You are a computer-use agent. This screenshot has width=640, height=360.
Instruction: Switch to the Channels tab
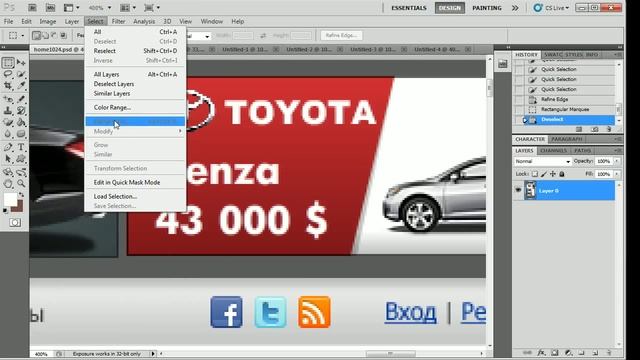[x=553, y=151]
